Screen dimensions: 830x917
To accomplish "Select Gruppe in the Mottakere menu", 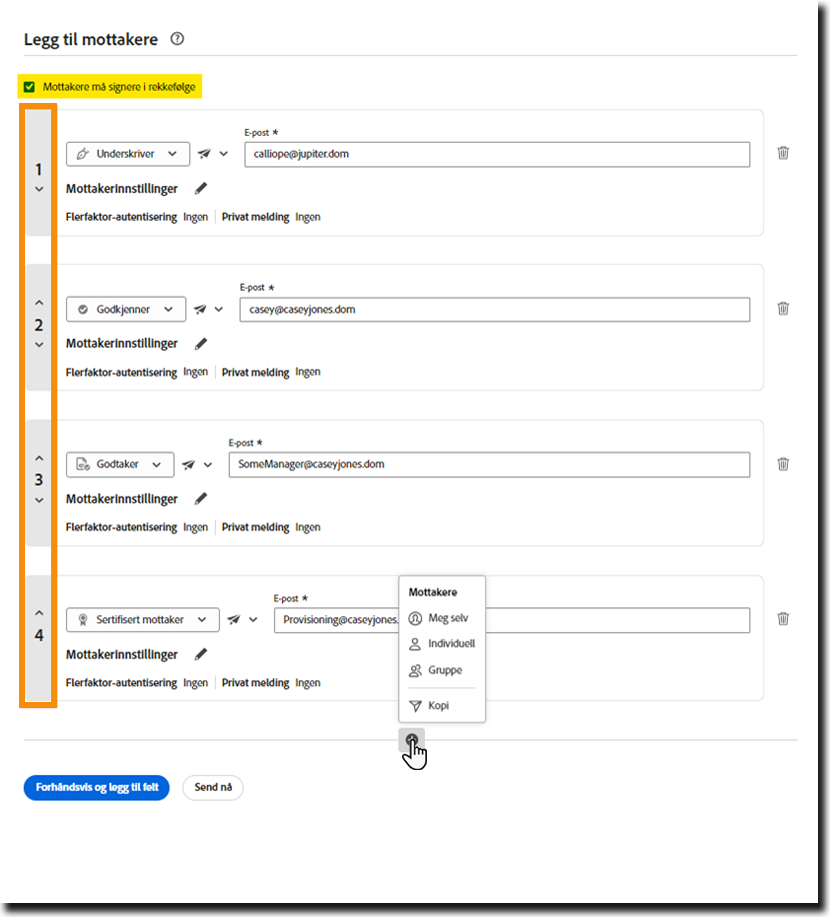I will tap(444, 670).
